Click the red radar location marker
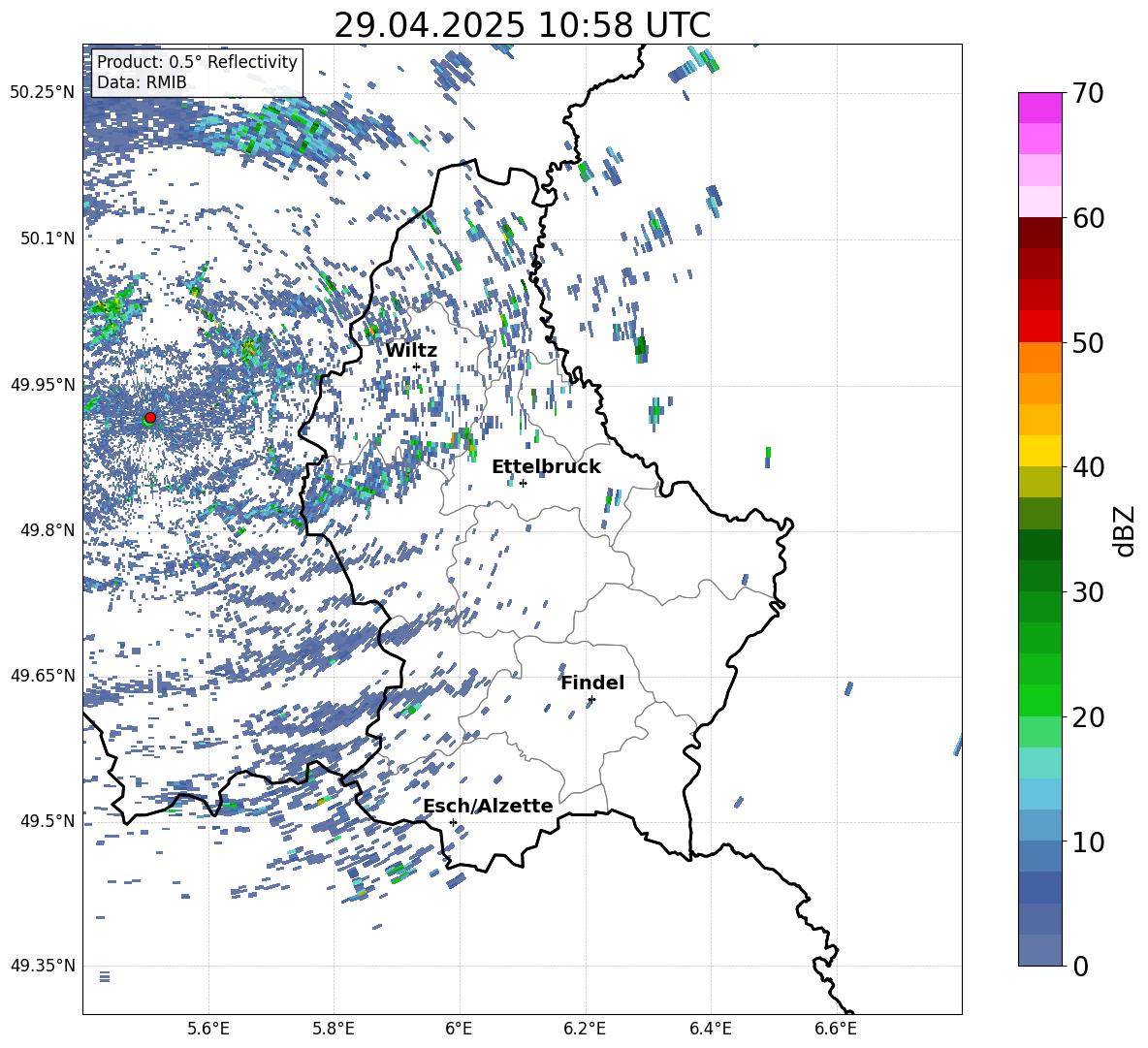Viewport: 1148px width, 1048px height. (x=150, y=417)
